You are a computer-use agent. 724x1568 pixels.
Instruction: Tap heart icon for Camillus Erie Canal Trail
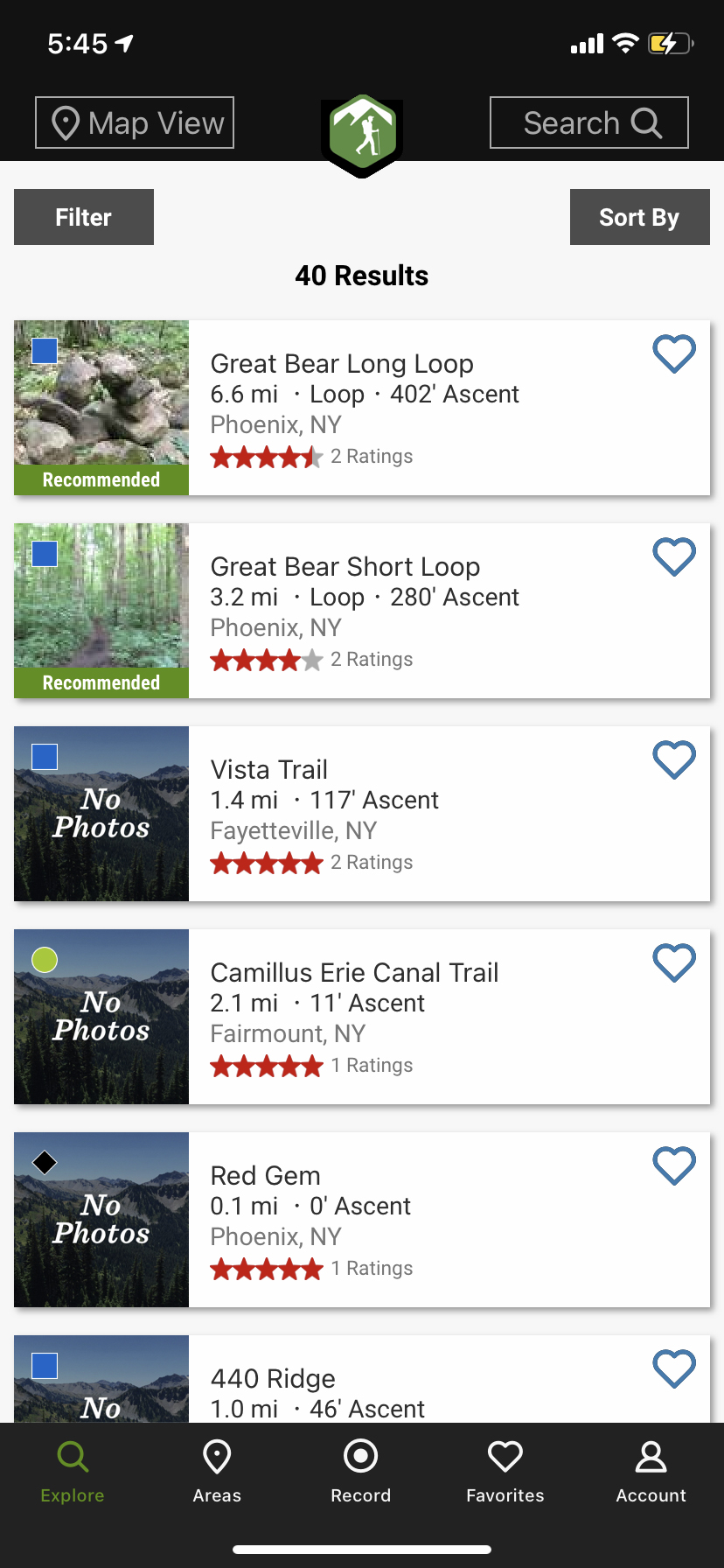tap(674, 963)
